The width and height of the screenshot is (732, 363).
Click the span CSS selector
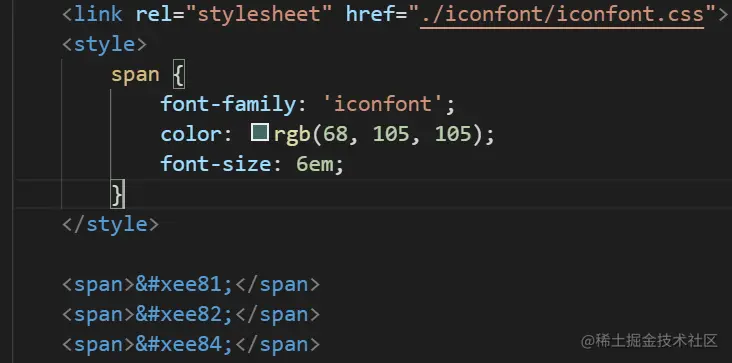pyautogui.click(x=135, y=75)
